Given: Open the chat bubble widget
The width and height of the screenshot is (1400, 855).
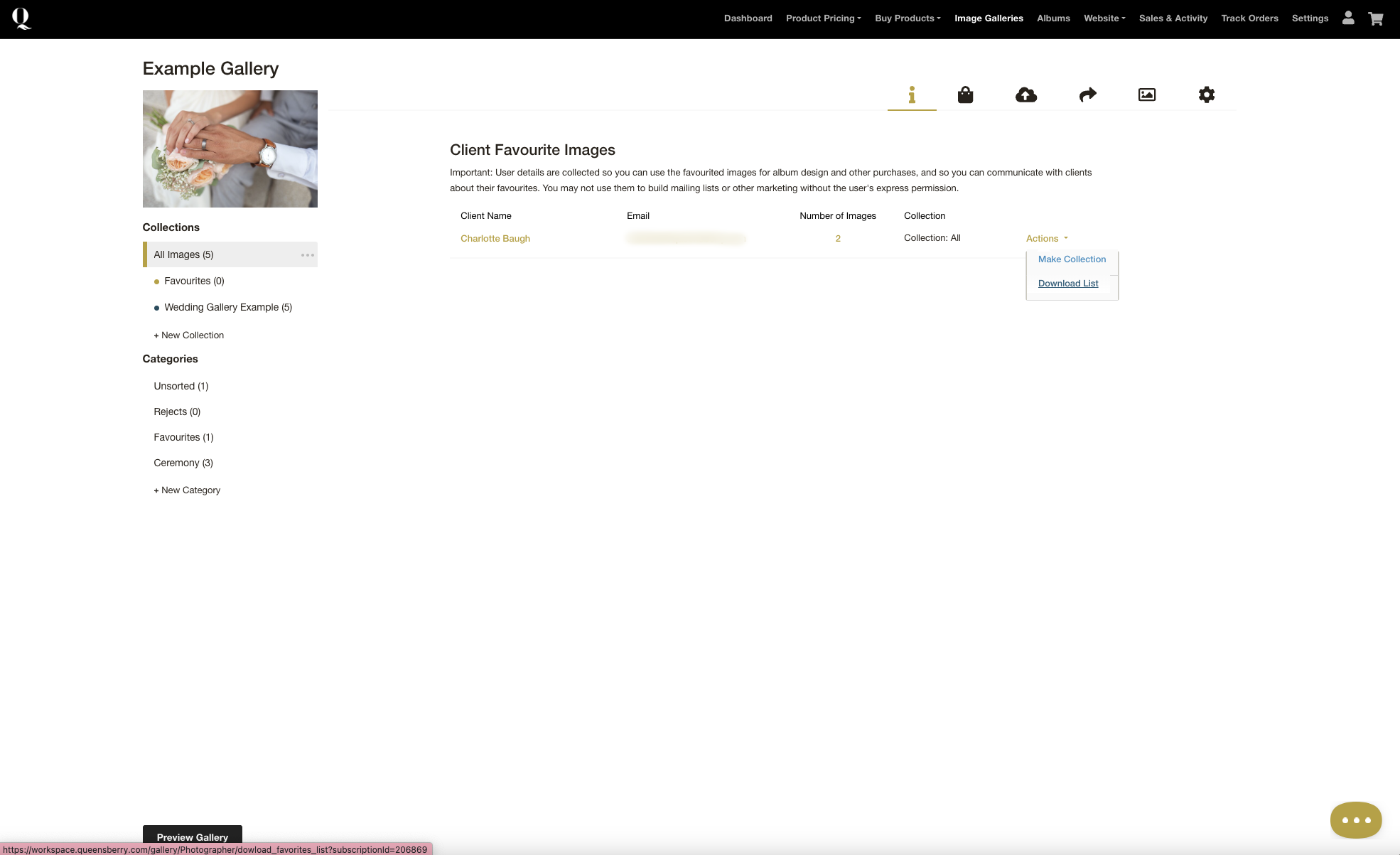Looking at the screenshot, I should click(1355, 819).
